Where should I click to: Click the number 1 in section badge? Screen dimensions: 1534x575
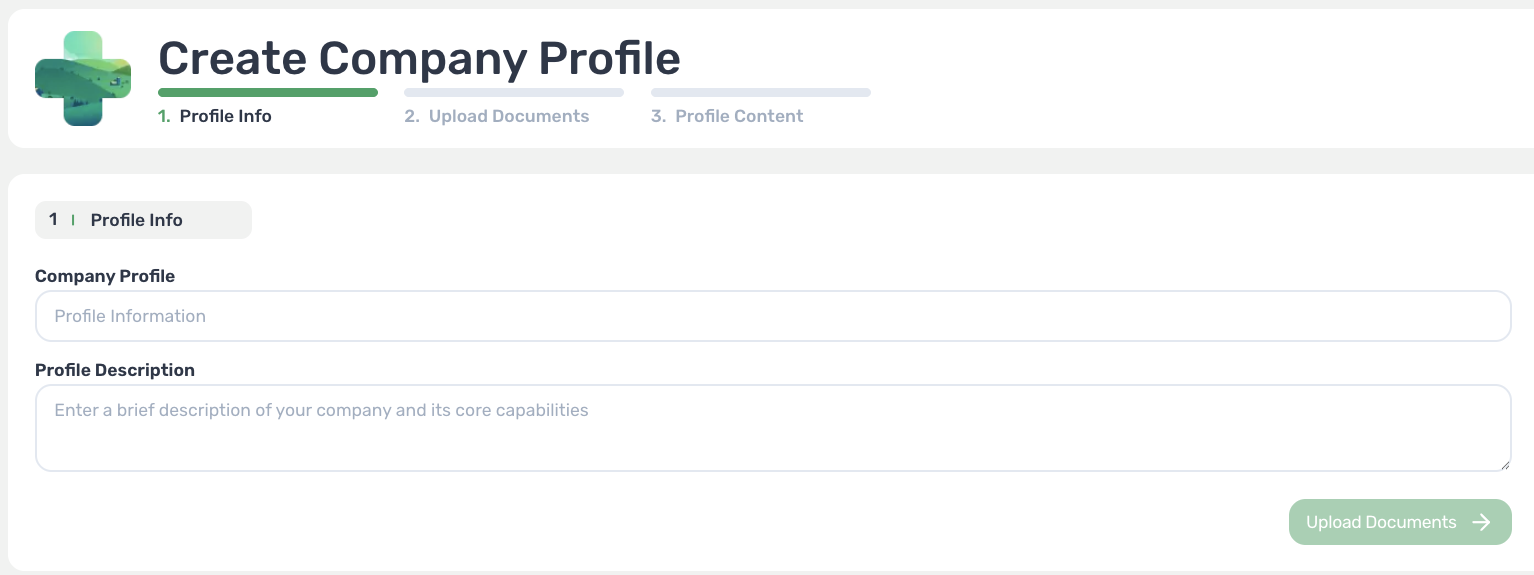point(53,220)
